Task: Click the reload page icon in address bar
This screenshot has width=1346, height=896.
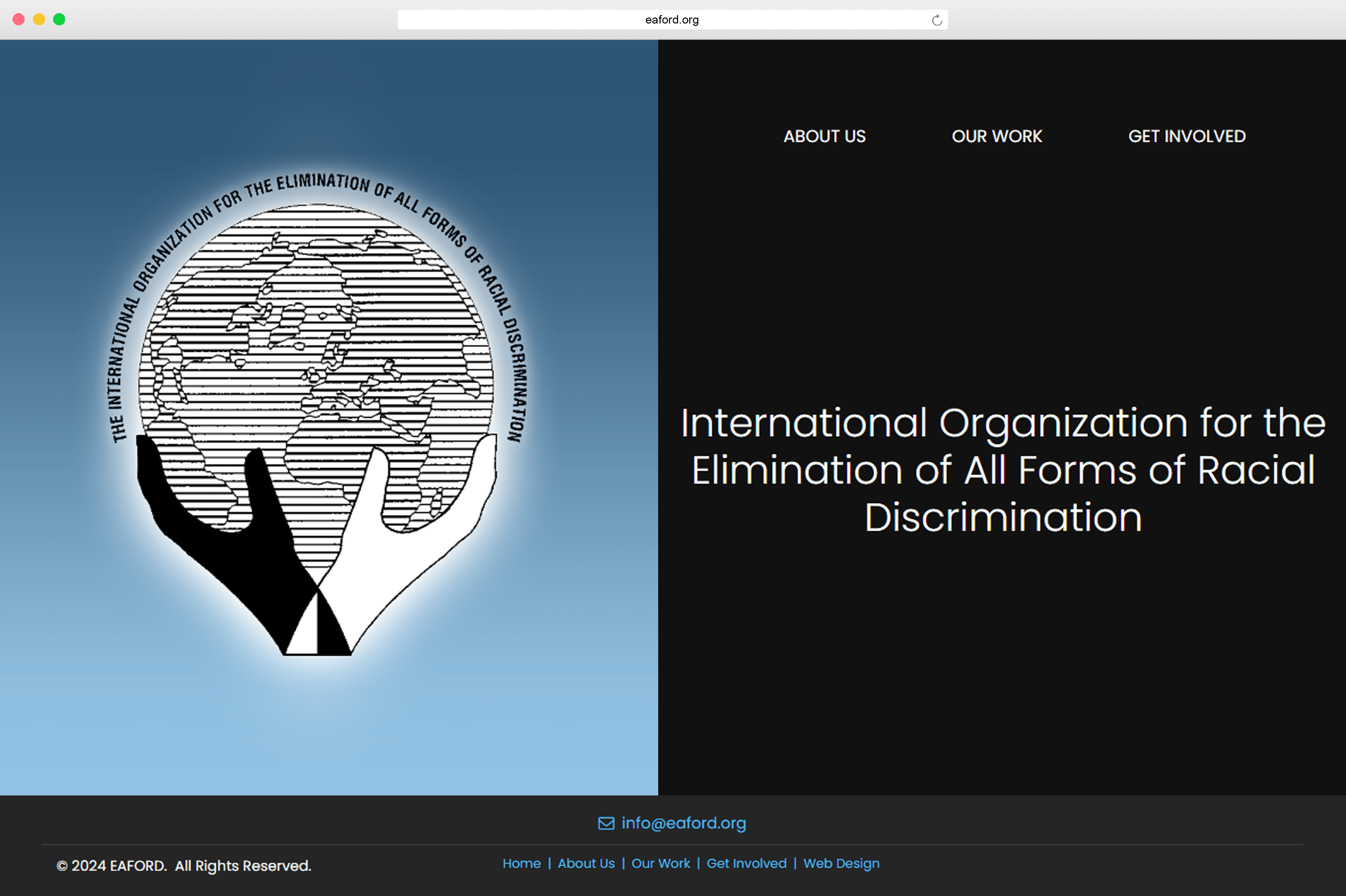Action: [937, 20]
